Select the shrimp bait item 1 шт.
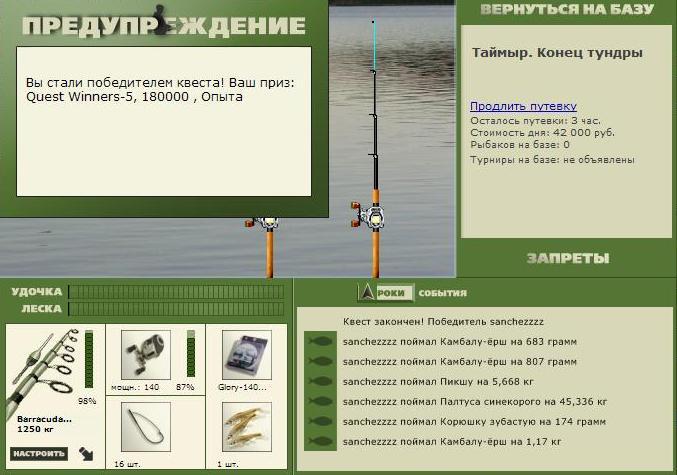This screenshot has width=677, height=475. (247, 427)
